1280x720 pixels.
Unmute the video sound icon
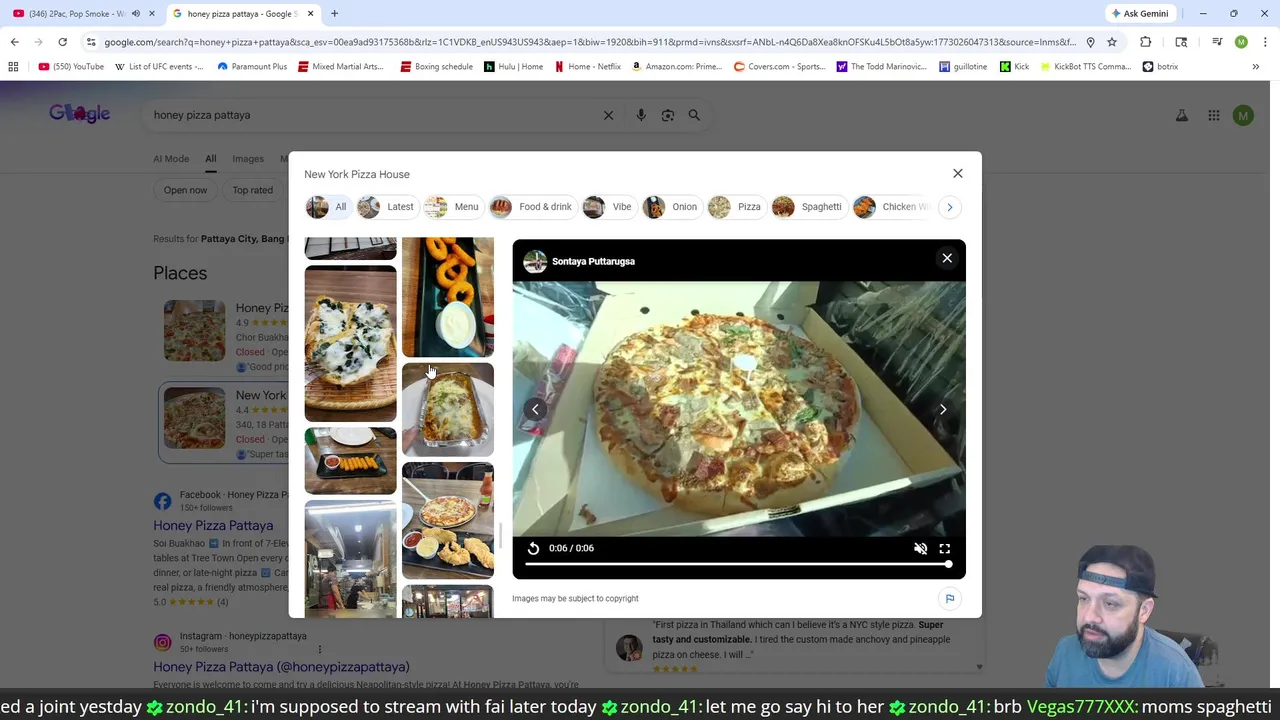[x=920, y=548]
